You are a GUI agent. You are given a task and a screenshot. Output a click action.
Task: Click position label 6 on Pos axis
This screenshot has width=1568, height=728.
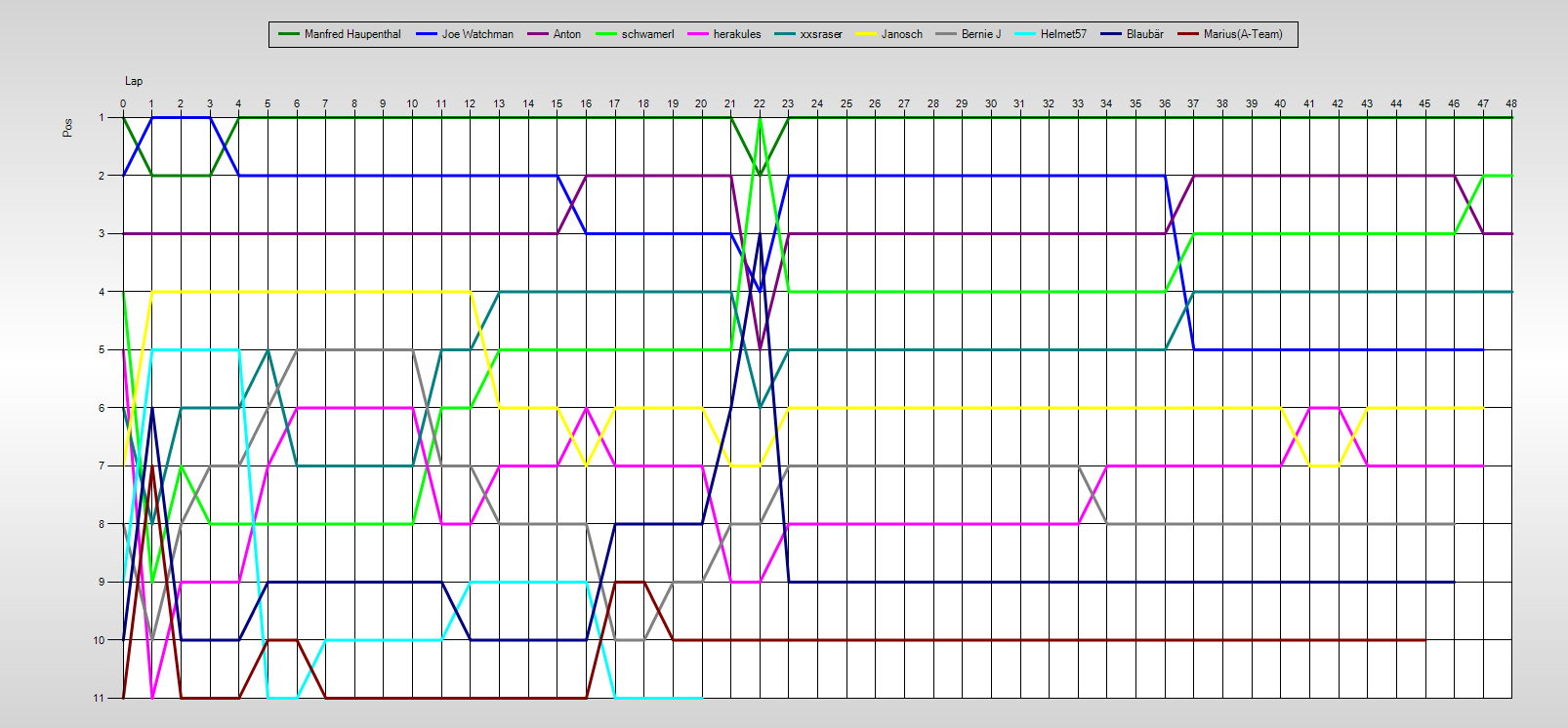pyautogui.click(x=101, y=408)
